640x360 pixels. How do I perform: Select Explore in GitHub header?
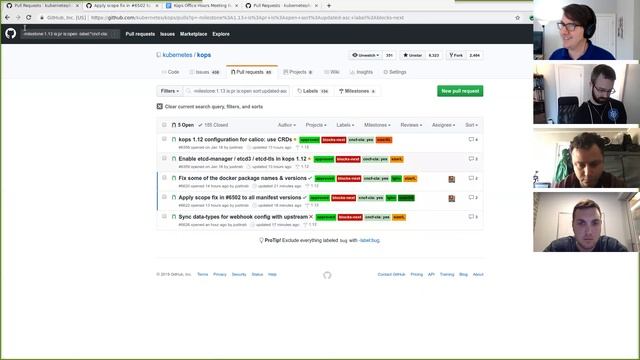[x=221, y=34]
